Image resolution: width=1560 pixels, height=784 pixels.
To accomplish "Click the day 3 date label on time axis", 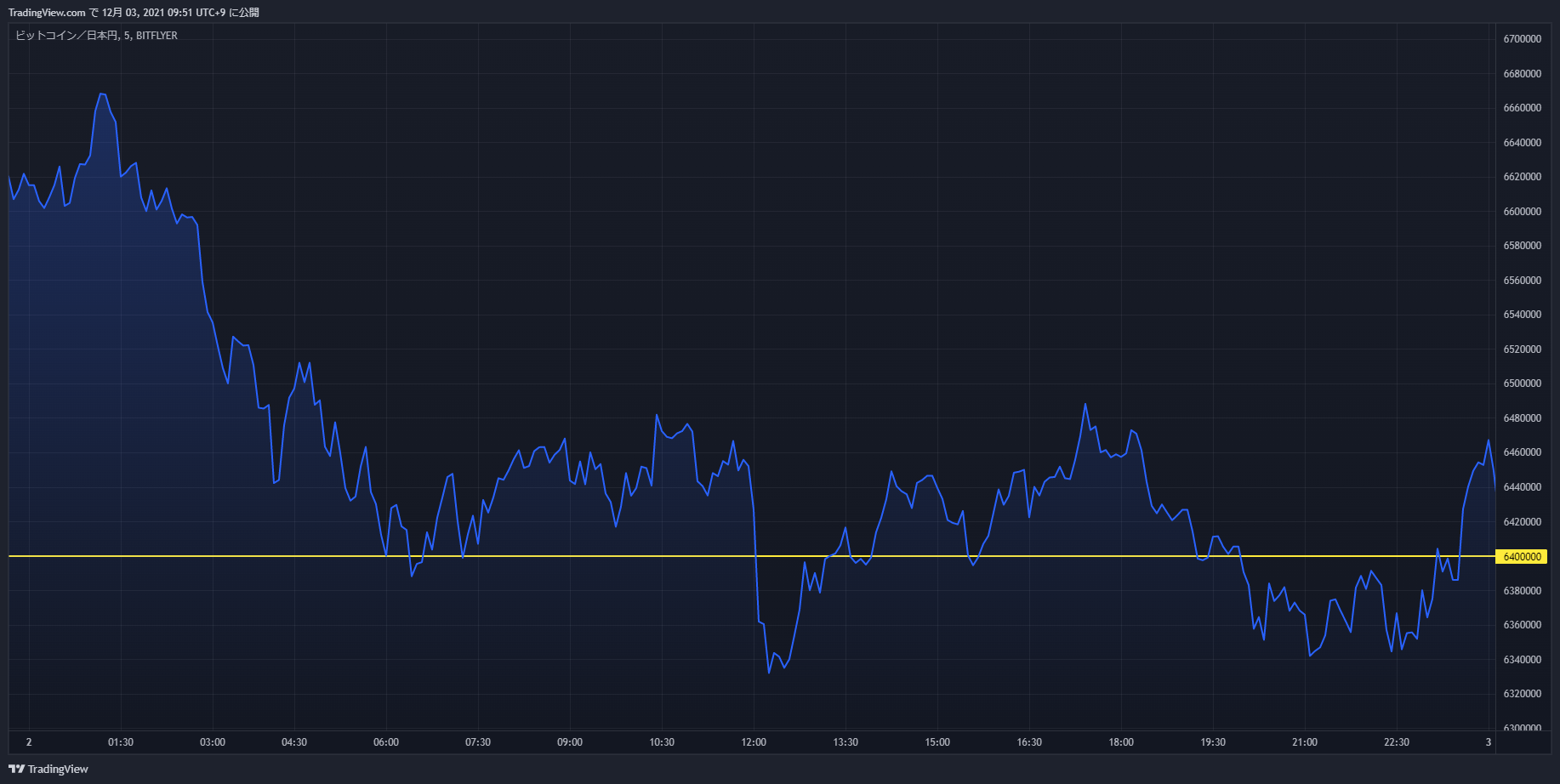I will click(x=1489, y=742).
